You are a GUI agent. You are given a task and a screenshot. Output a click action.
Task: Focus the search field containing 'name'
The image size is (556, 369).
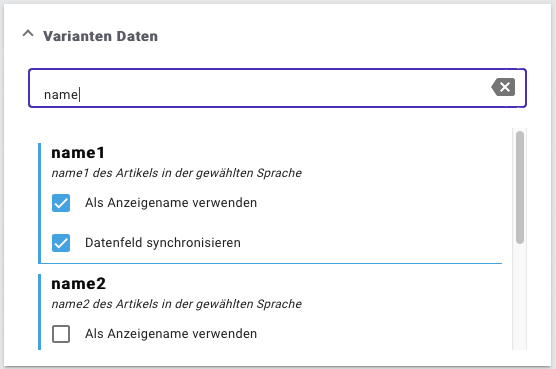pyautogui.click(x=277, y=88)
